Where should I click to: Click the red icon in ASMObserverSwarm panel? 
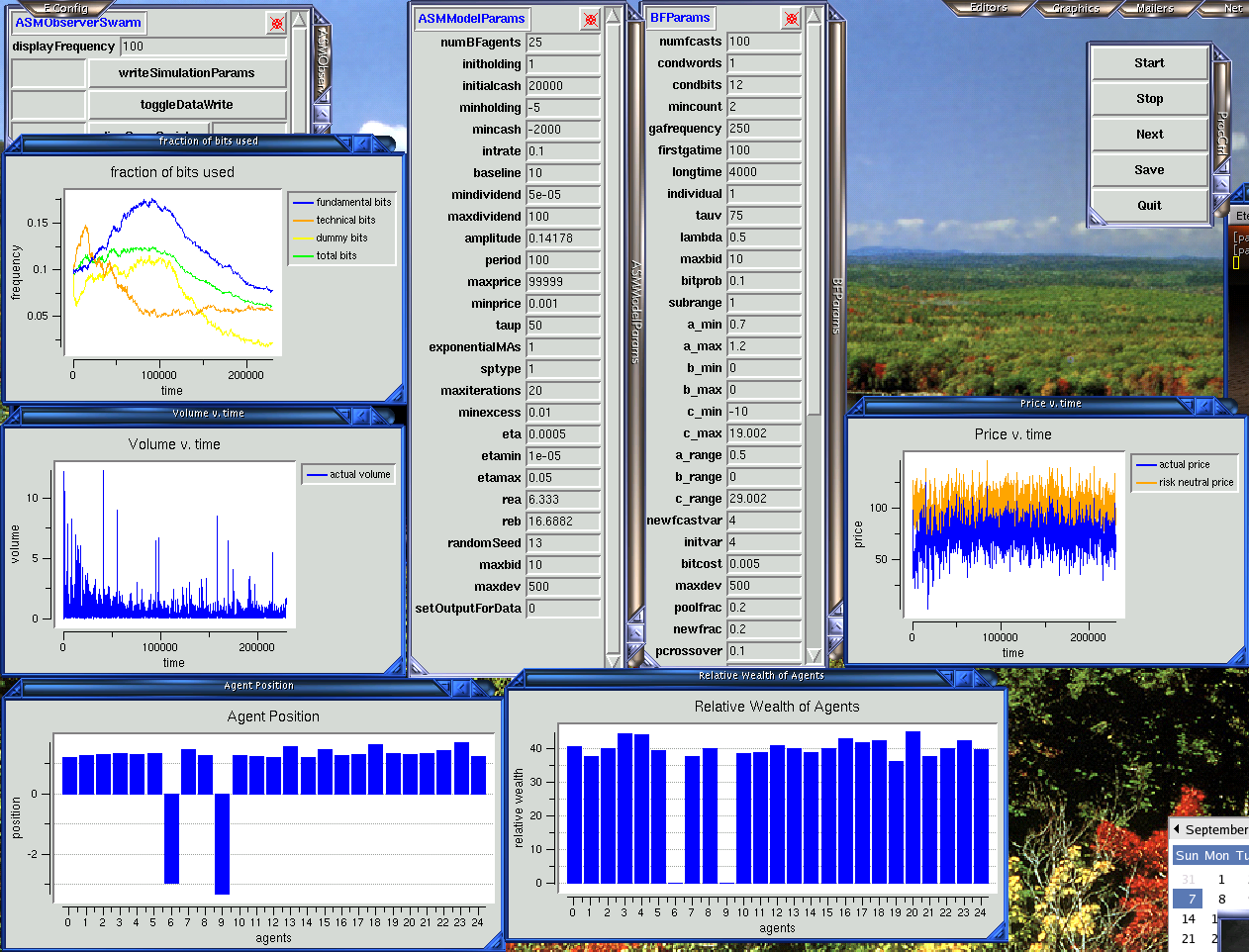pyautogui.click(x=277, y=23)
